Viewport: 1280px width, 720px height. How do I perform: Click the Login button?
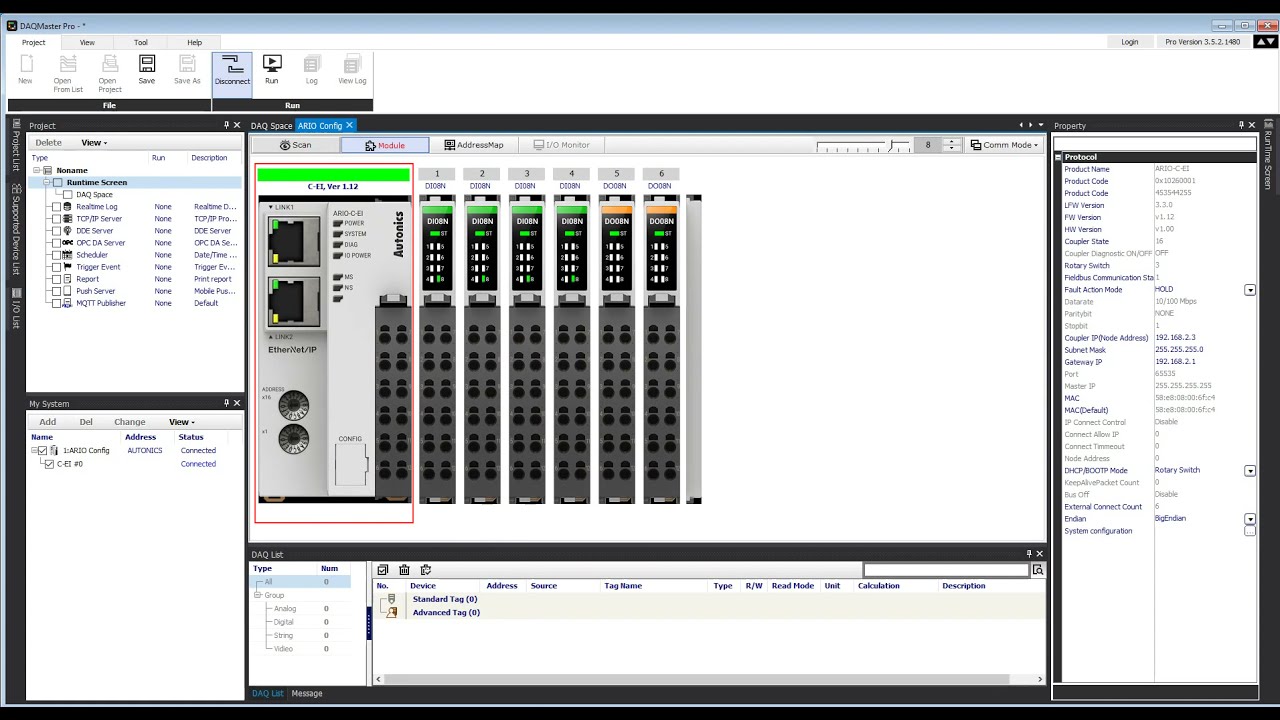[x=1130, y=42]
